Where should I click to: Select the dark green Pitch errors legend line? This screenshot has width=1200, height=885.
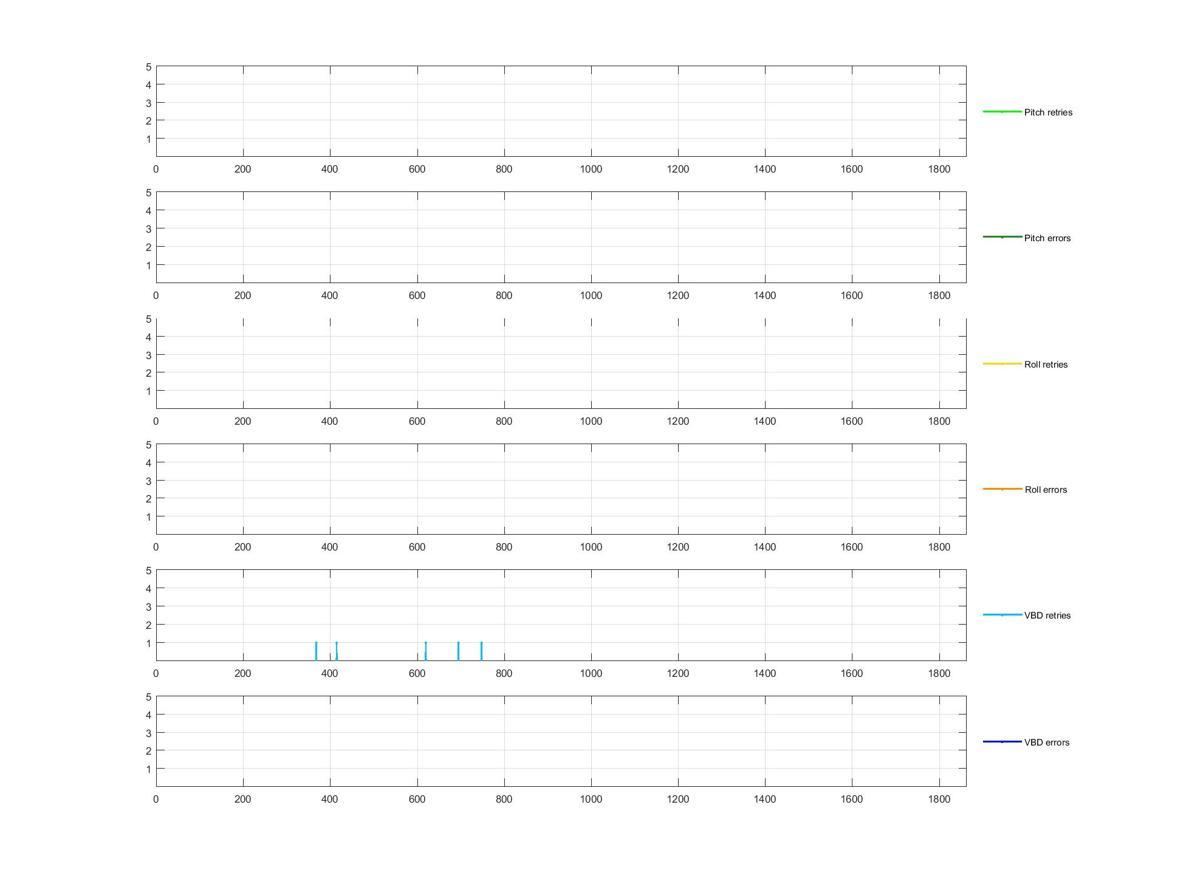pos(1002,237)
